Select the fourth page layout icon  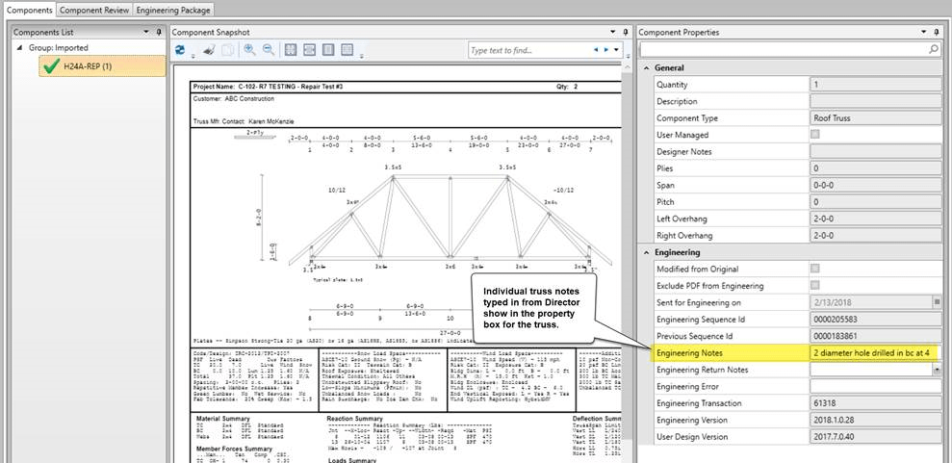(x=347, y=50)
